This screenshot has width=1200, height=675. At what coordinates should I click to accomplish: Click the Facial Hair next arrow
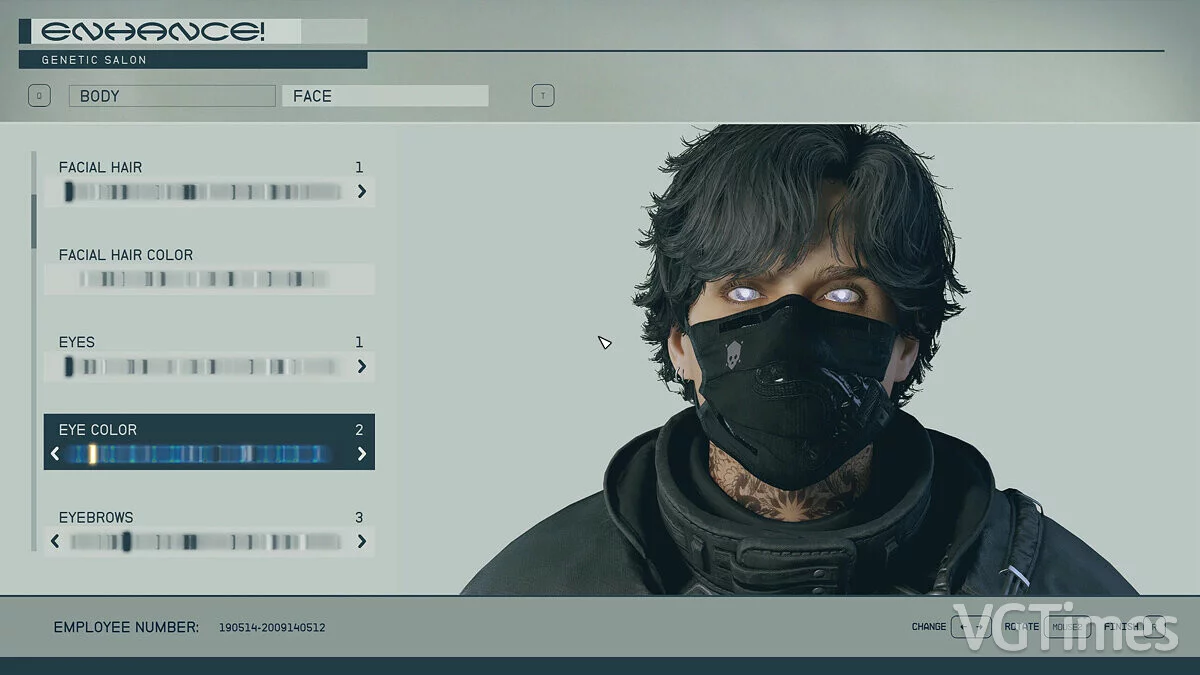[361, 191]
